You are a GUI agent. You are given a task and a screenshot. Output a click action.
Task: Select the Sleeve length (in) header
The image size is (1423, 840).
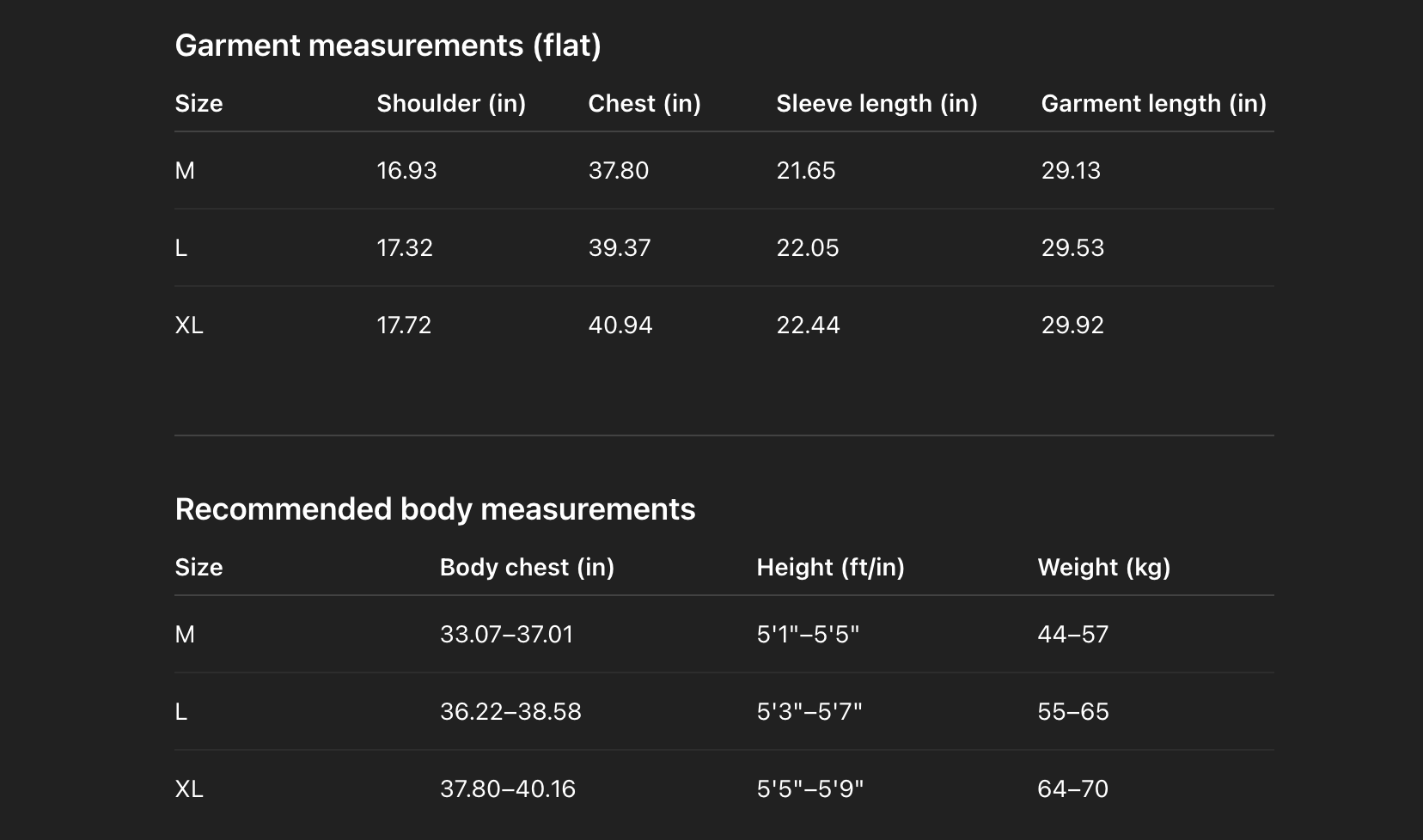pos(876,104)
